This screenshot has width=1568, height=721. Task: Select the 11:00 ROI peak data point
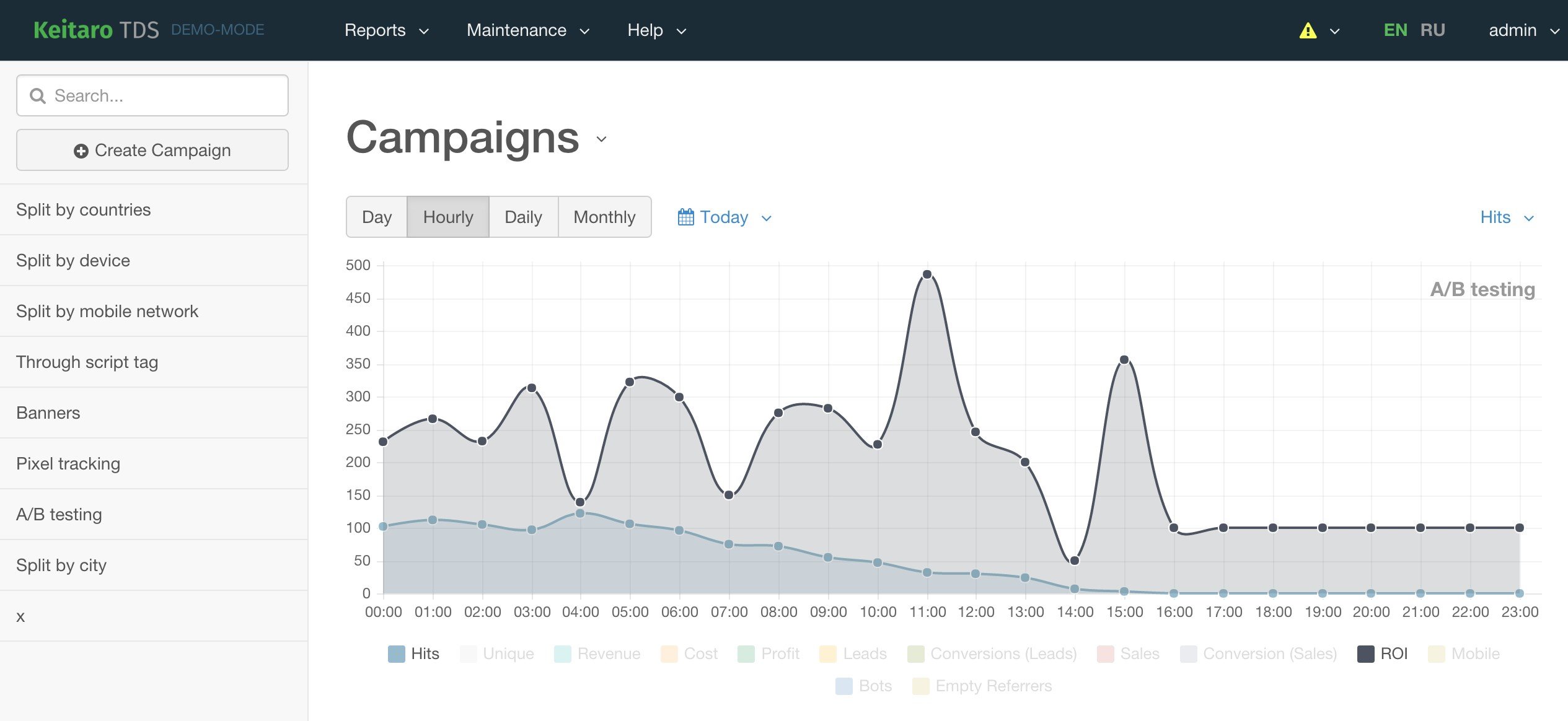pyautogui.click(x=927, y=274)
